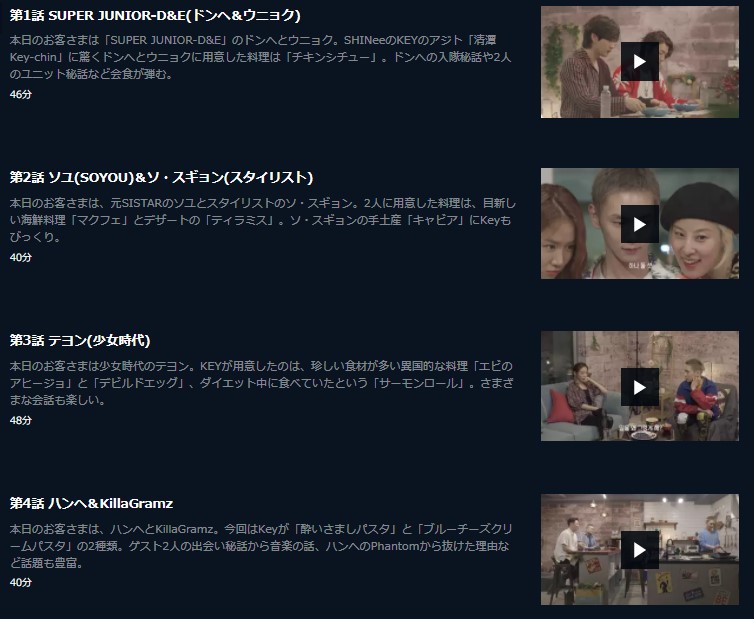The width and height of the screenshot is (754, 619).
Task: Play episode 3 テヨン video
Action: pyautogui.click(x=640, y=387)
